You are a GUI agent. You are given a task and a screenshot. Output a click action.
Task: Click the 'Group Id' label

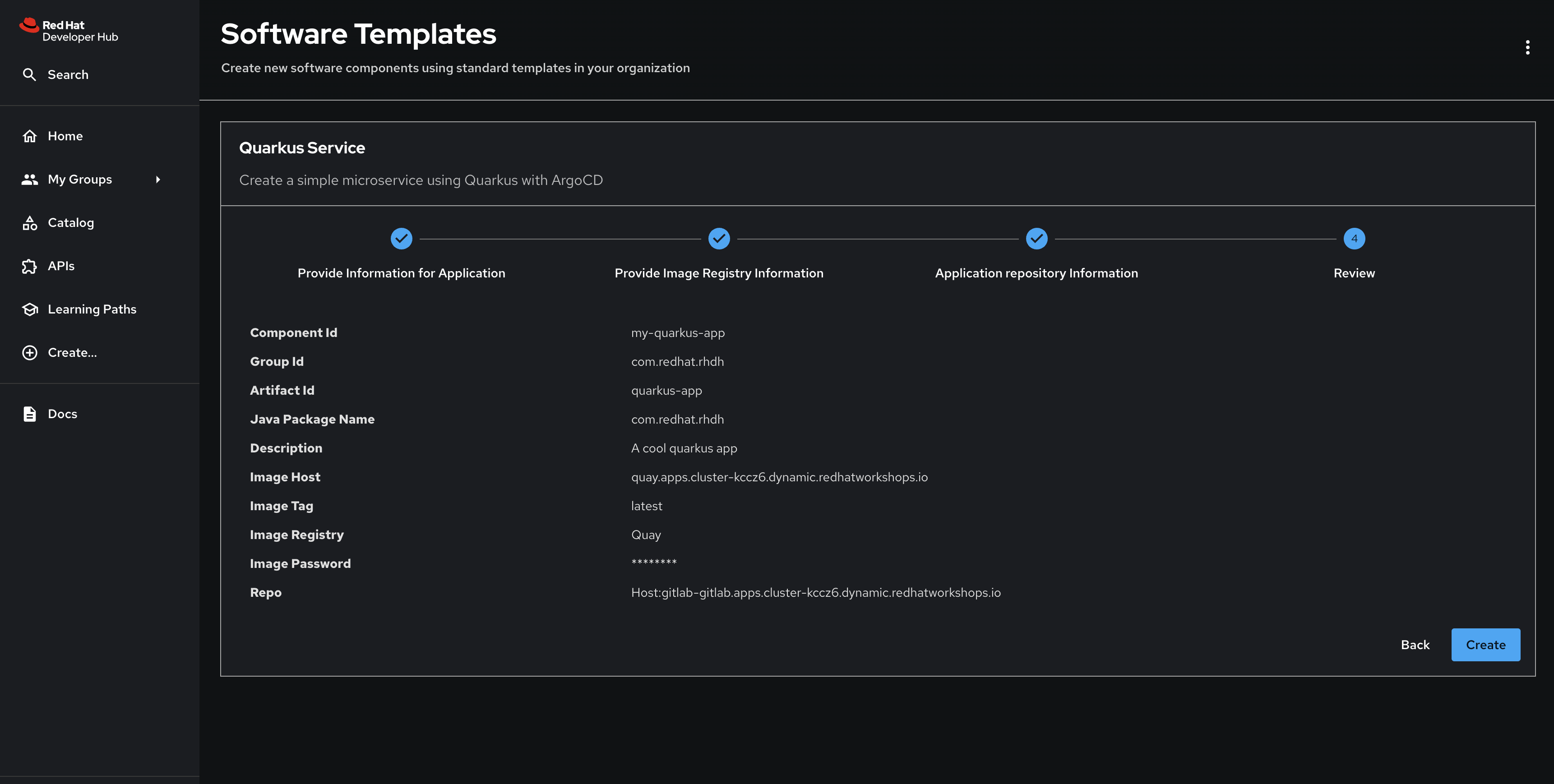point(277,362)
